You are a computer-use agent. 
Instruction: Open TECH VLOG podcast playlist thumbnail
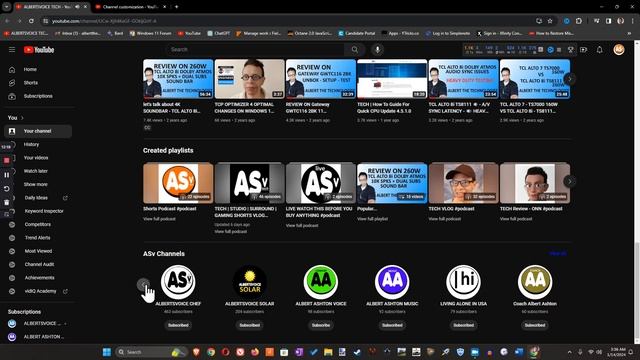(463, 183)
